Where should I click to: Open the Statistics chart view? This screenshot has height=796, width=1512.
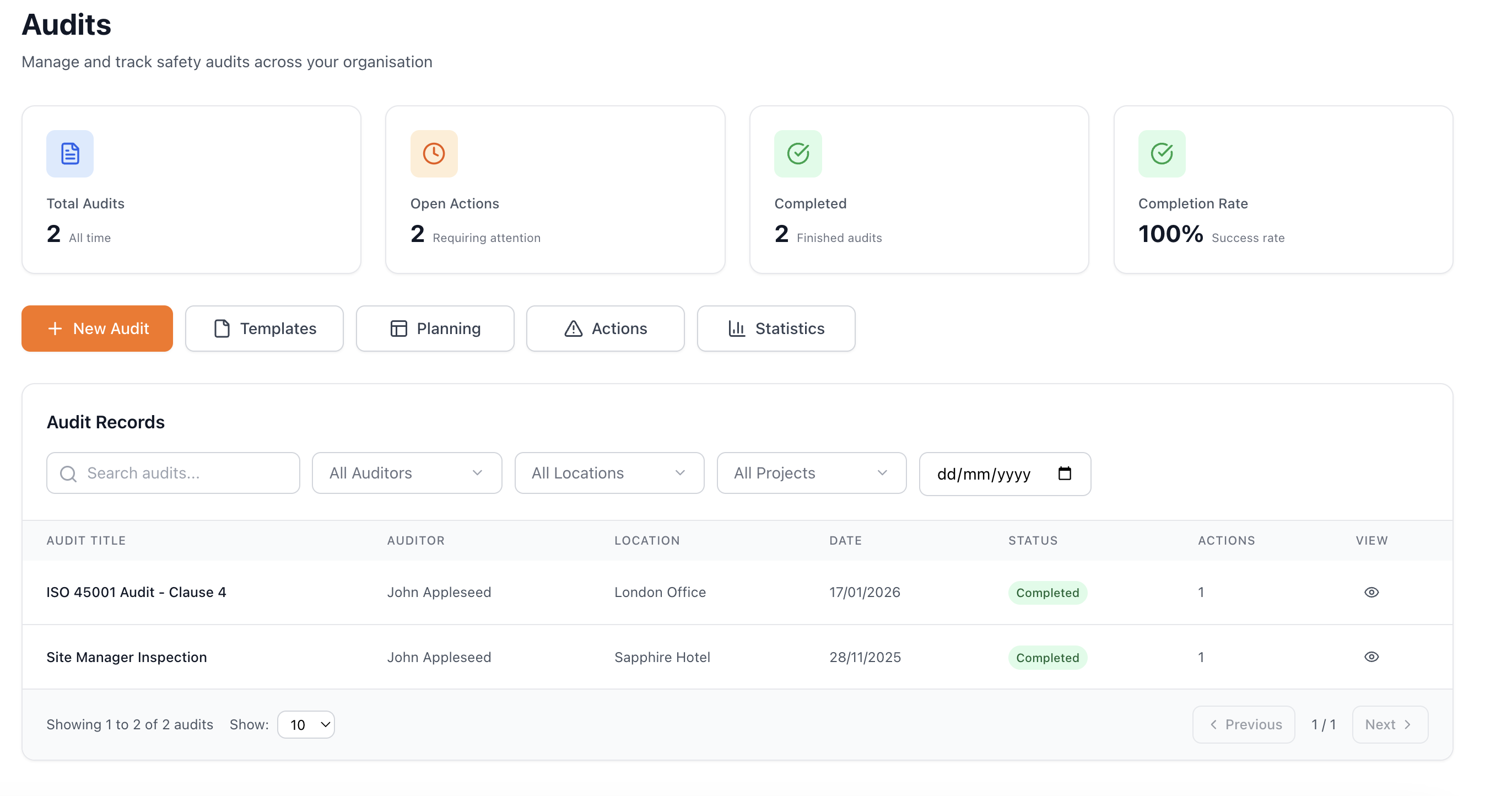tap(776, 328)
